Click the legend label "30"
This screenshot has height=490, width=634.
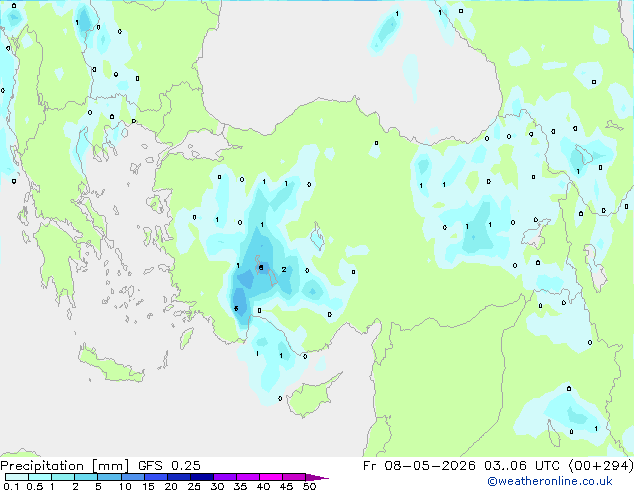click(217, 486)
